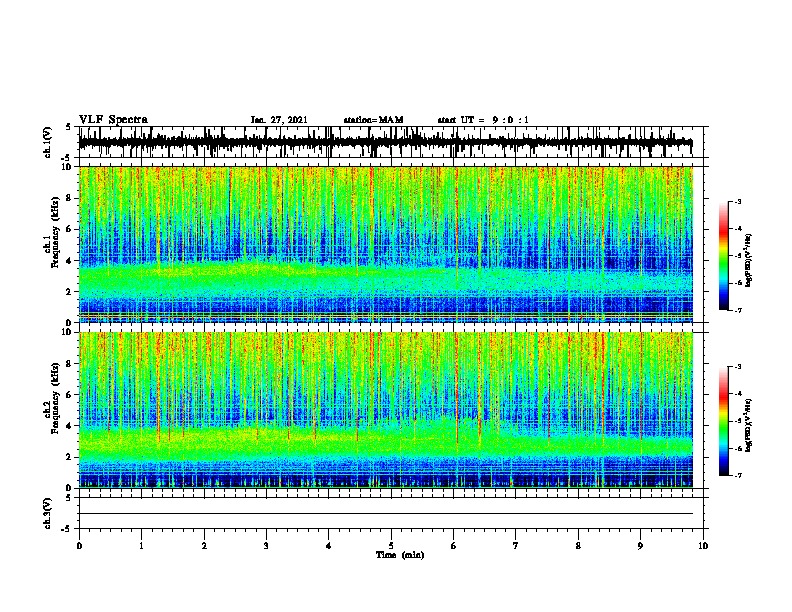Click time axis tick label "5"
Image resolution: width=792 pixels, height=612 pixels.
click(391, 546)
